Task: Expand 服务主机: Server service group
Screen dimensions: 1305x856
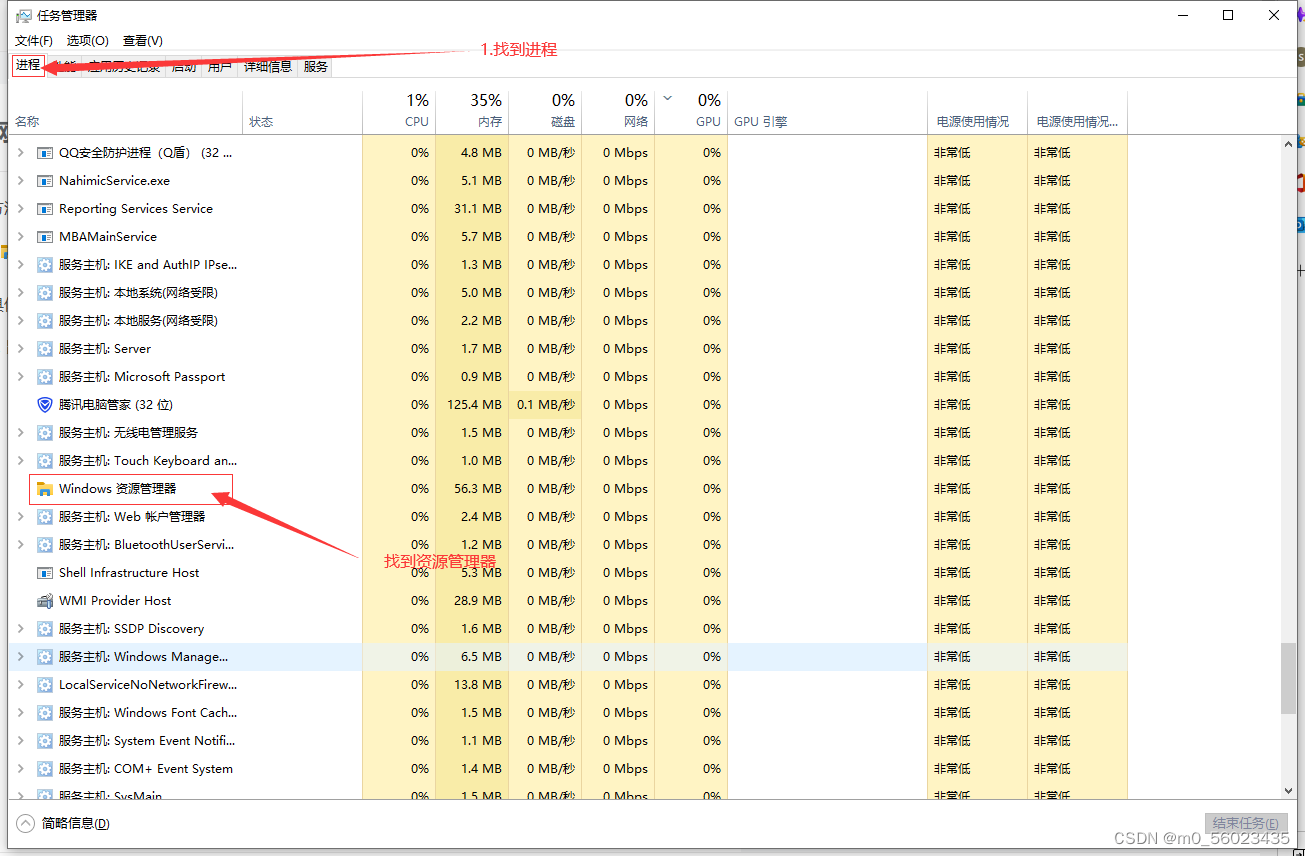Action: [21, 349]
